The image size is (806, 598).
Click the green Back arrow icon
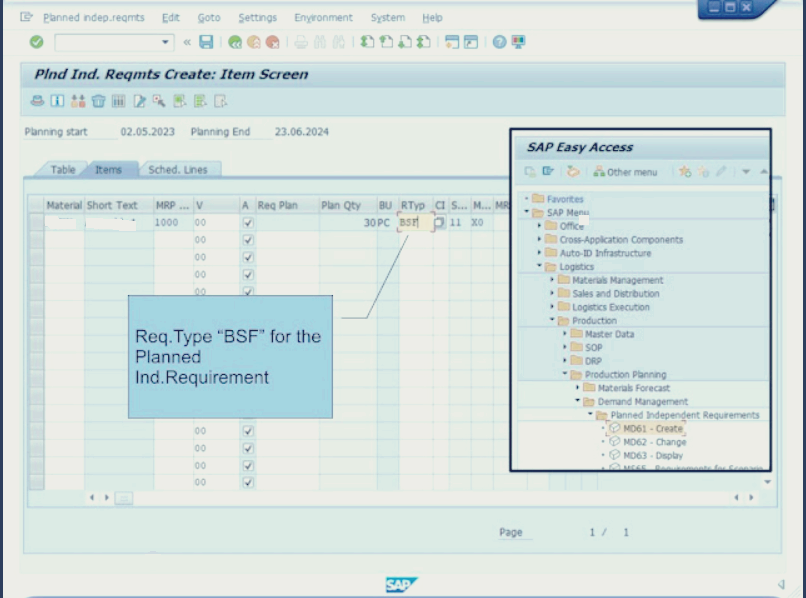(x=235, y=42)
